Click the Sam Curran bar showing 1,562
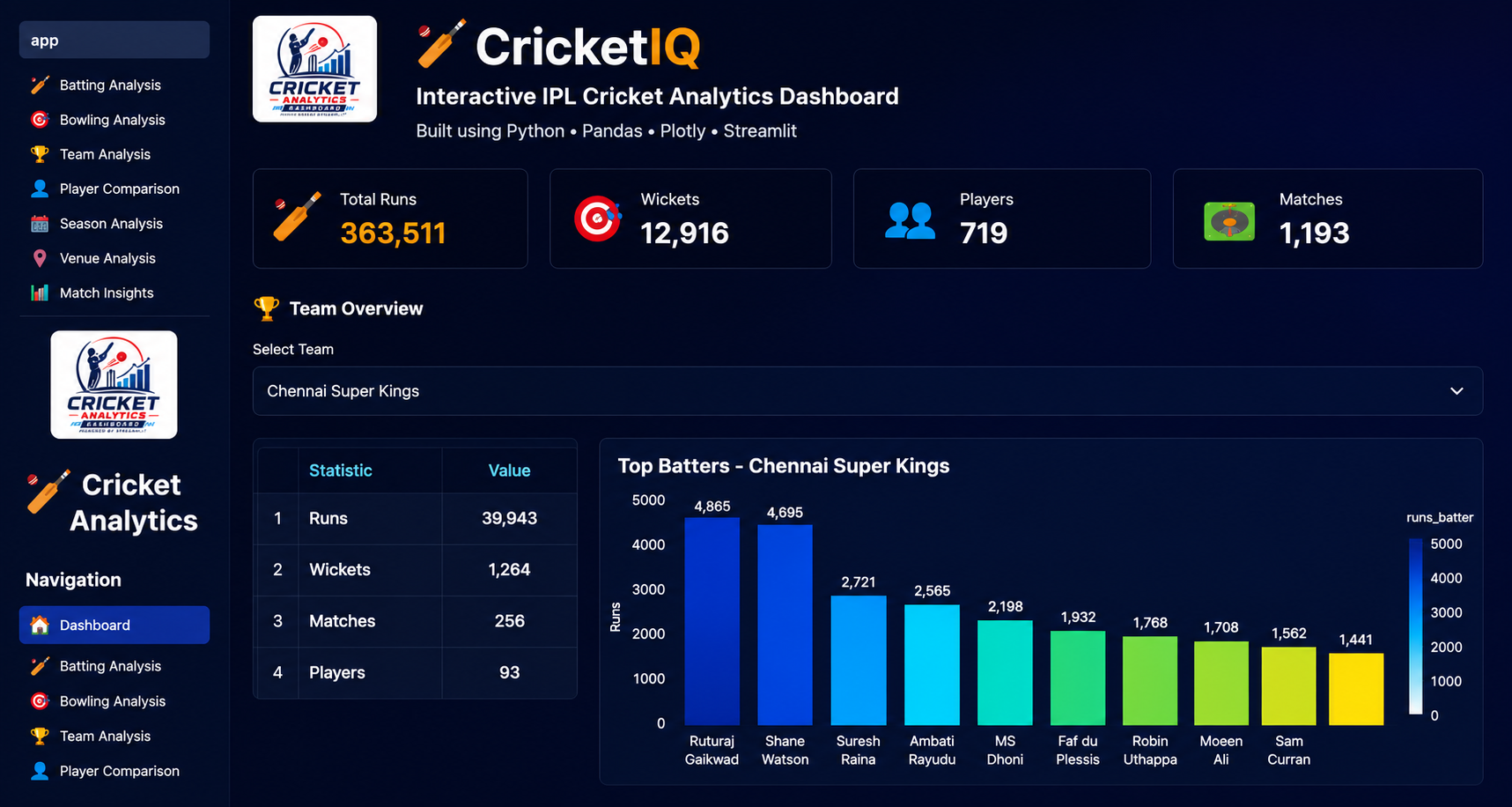Screen dimensions: 1512x807 click(1289, 686)
